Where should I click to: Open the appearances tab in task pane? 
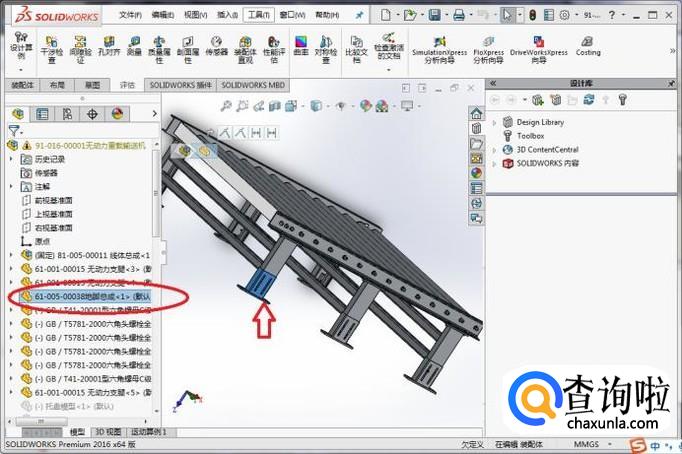pos(476,172)
